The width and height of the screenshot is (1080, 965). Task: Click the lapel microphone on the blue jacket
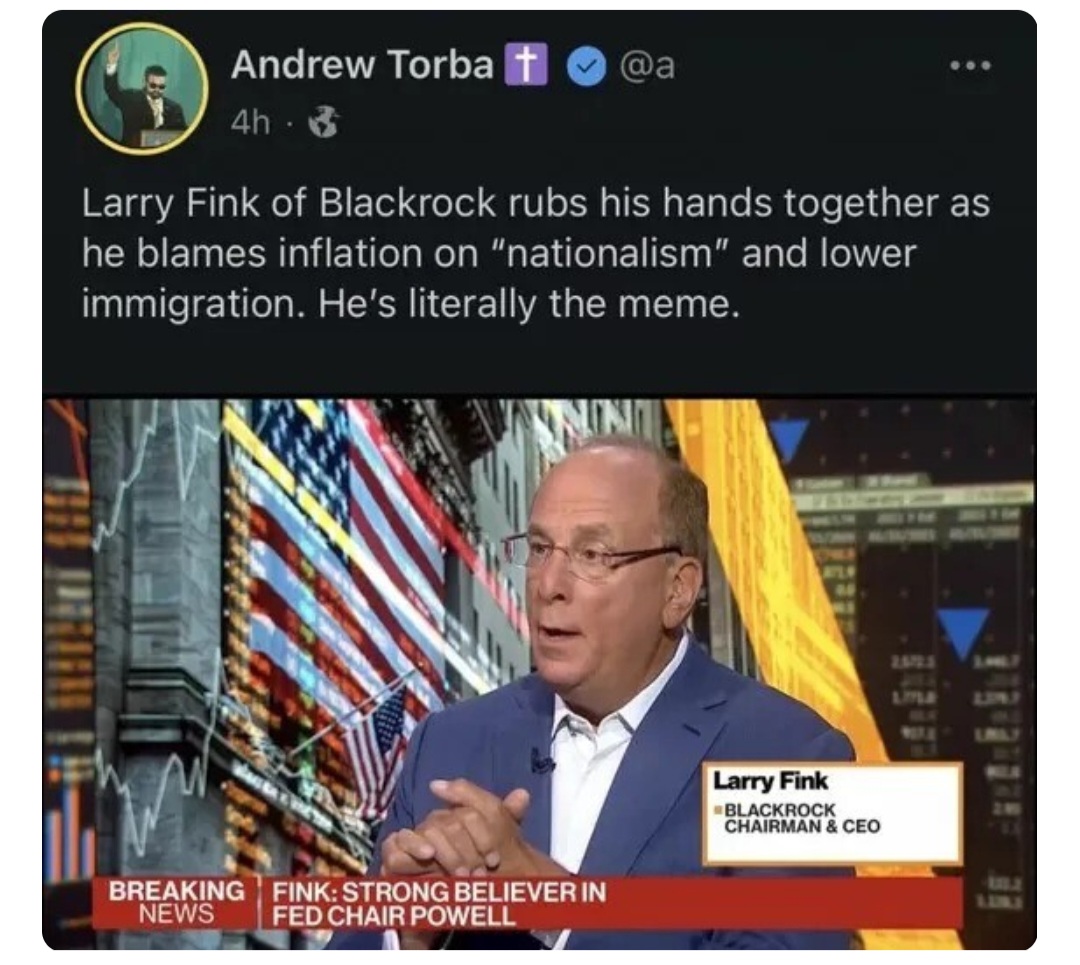pyautogui.click(x=541, y=762)
